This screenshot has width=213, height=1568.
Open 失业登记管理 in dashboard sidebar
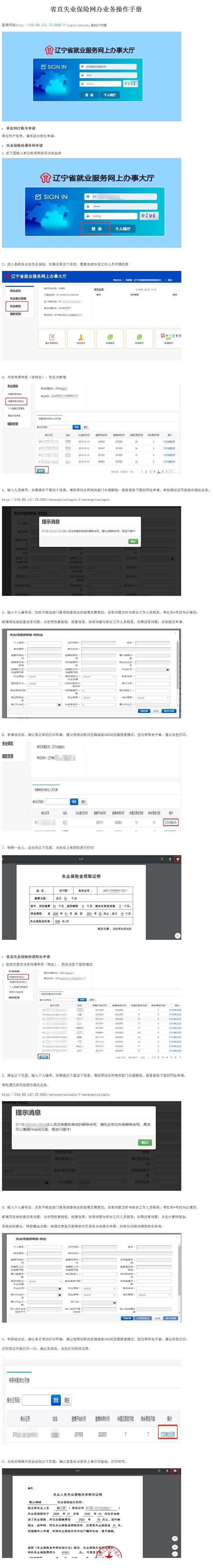18,298
